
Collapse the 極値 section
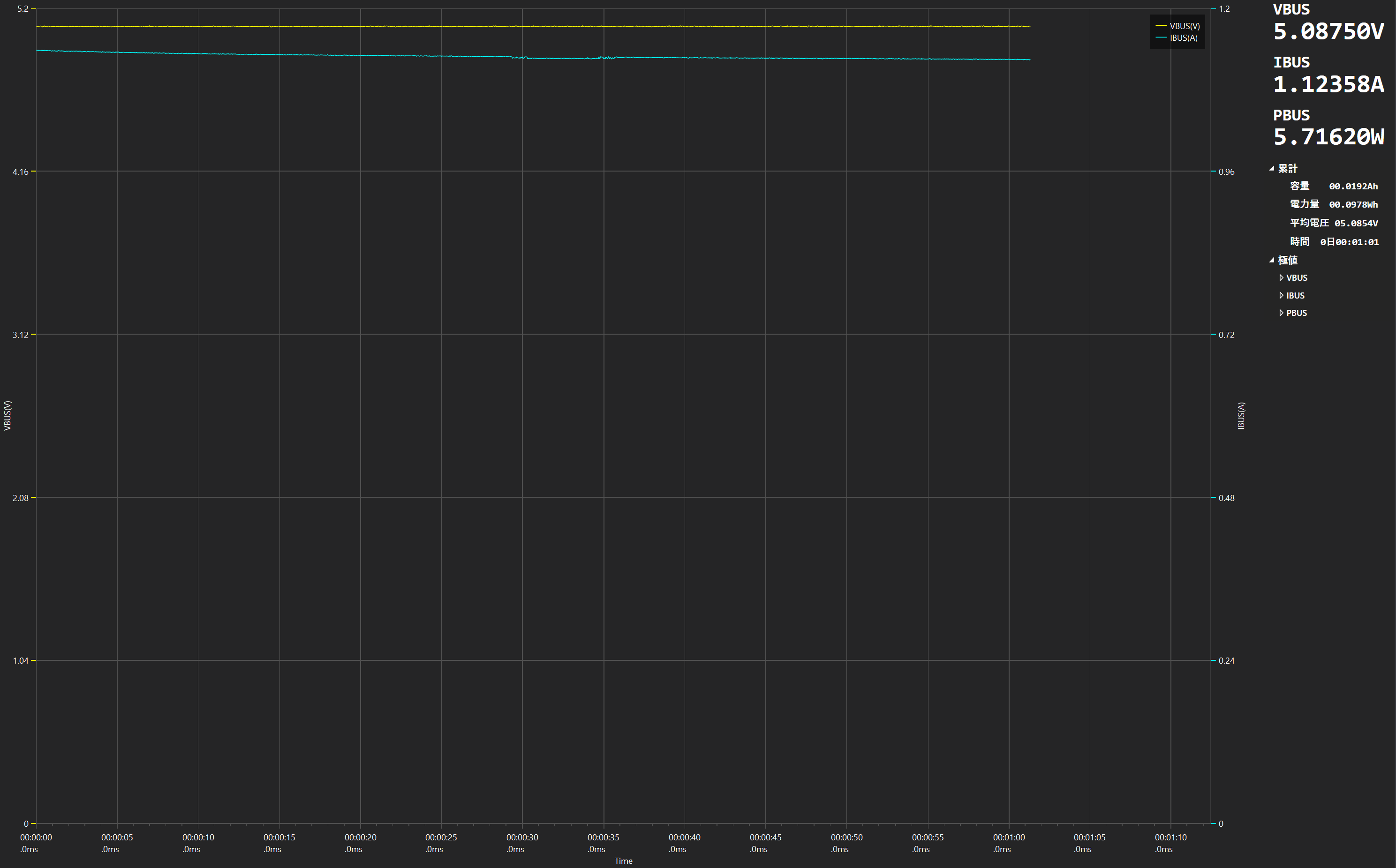click(1272, 260)
